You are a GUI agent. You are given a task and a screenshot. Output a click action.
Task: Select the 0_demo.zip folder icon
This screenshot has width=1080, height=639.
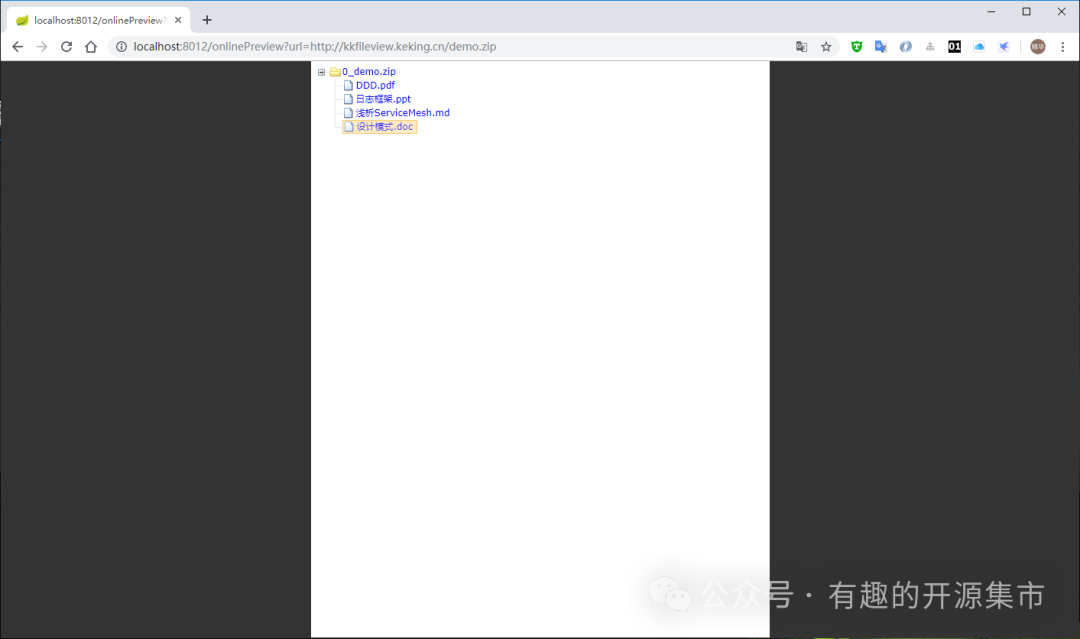(x=335, y=72)
